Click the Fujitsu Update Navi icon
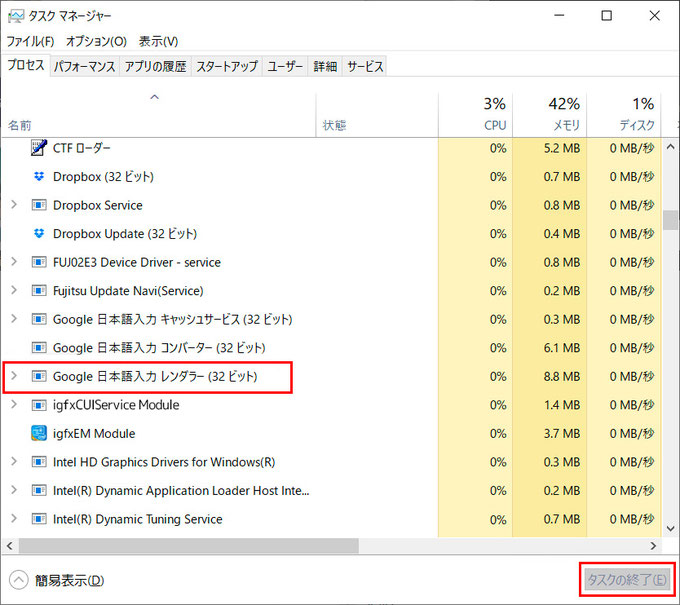 39,291
